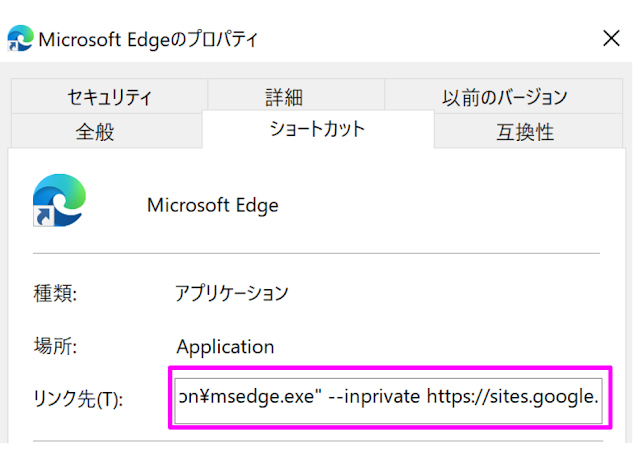
Task: Place cursor on https://sites.google. URL text
Action: tap(513, 396)
